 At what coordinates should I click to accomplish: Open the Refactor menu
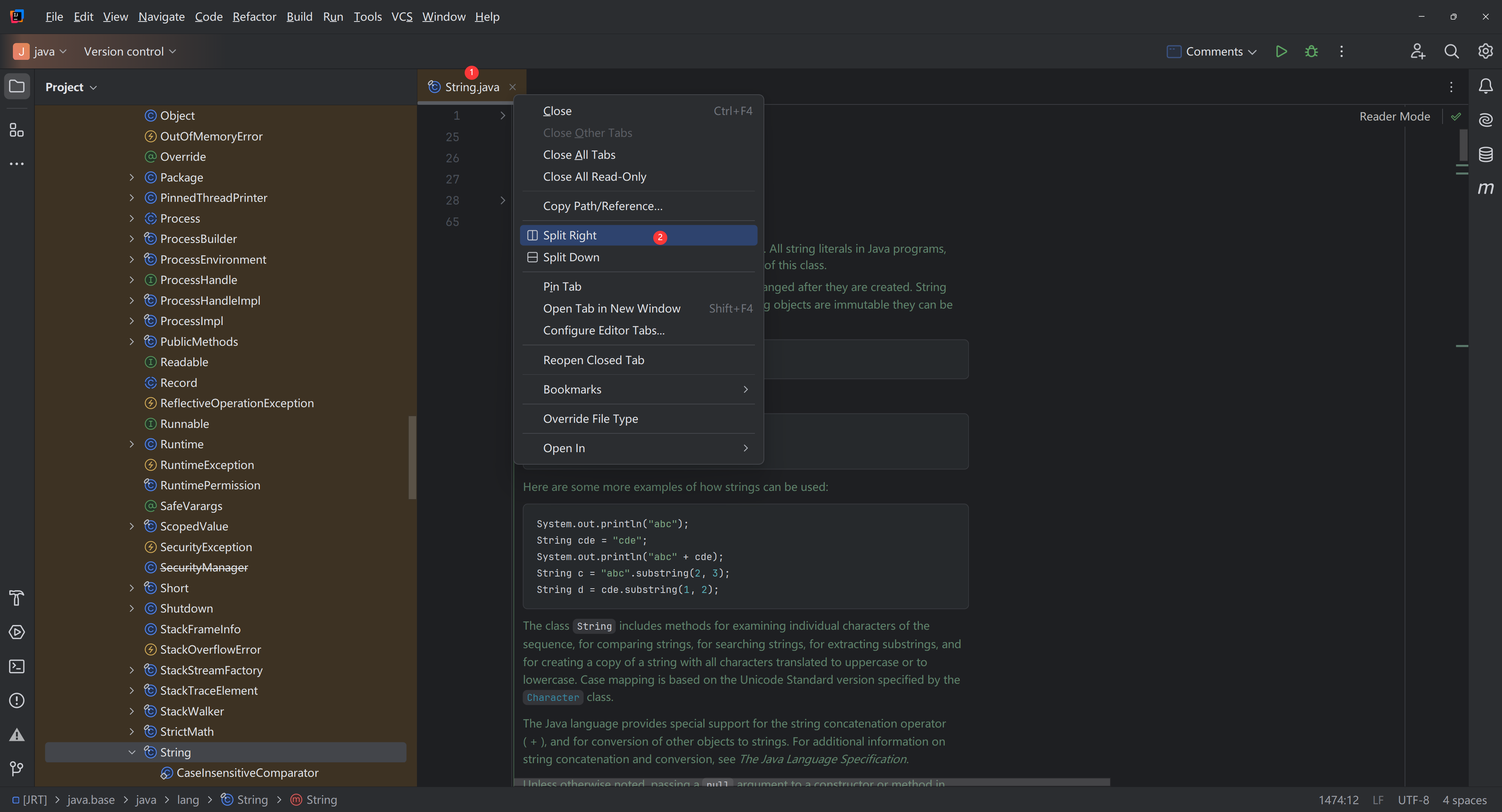[254, 17]
